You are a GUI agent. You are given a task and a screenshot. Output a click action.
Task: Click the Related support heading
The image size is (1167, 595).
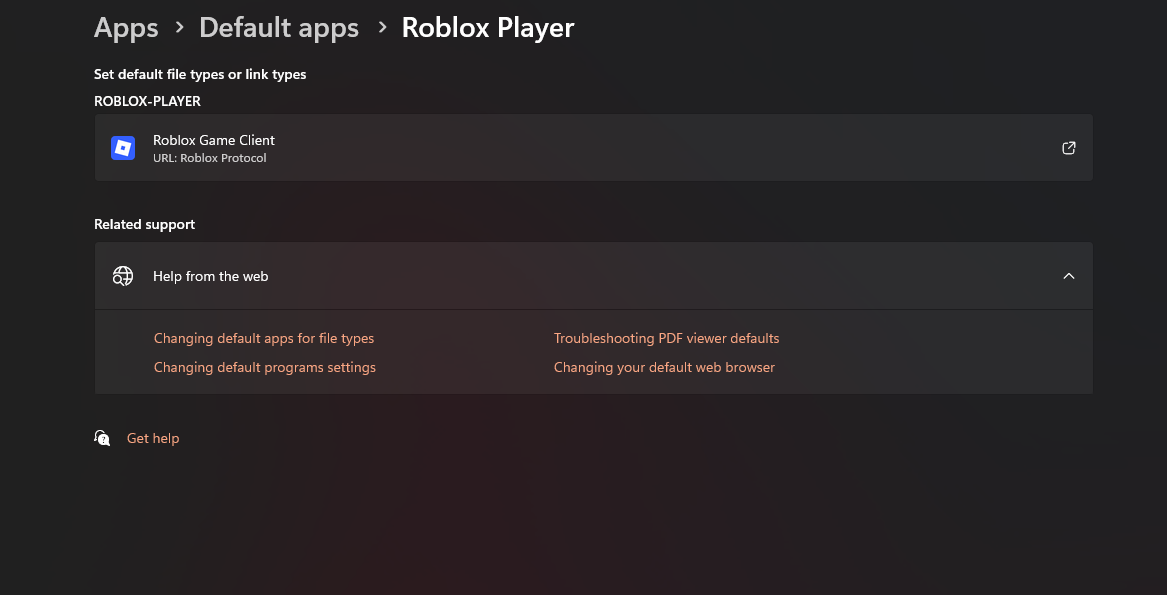pyautogui.click(x=144, y=224)
